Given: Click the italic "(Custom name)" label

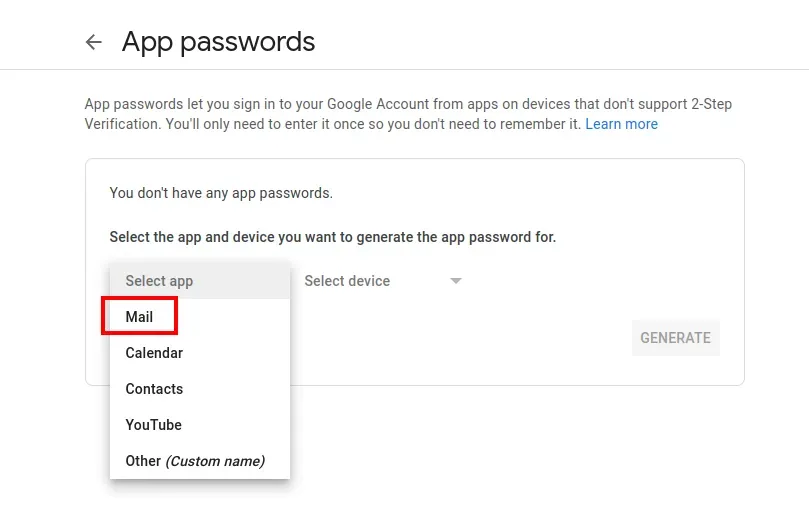Looking at the screenshot, I should pyautogui.click(x=215, y=461).
